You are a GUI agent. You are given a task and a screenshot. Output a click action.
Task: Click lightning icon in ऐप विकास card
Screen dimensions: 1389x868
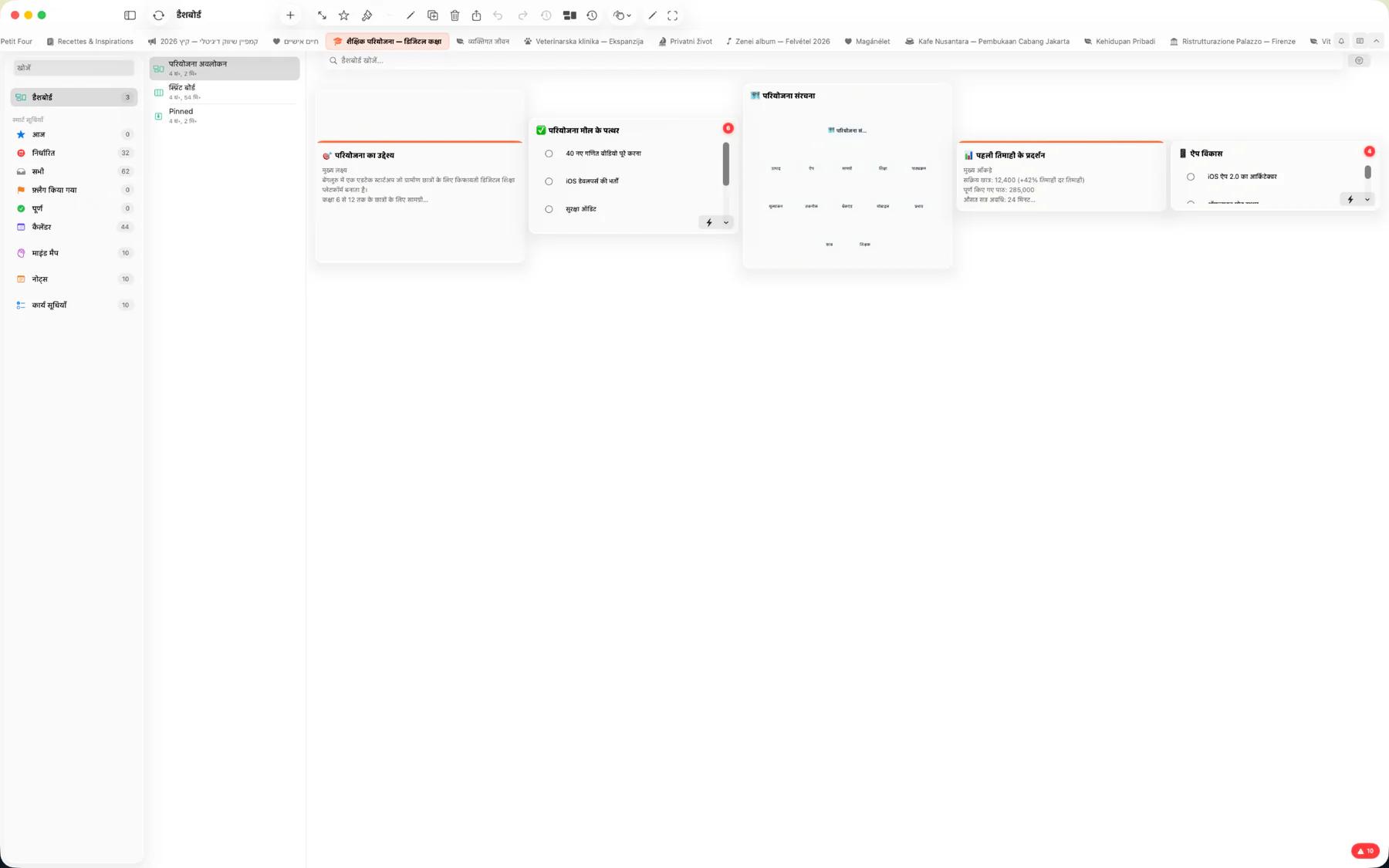click(x=1350, y=200)
